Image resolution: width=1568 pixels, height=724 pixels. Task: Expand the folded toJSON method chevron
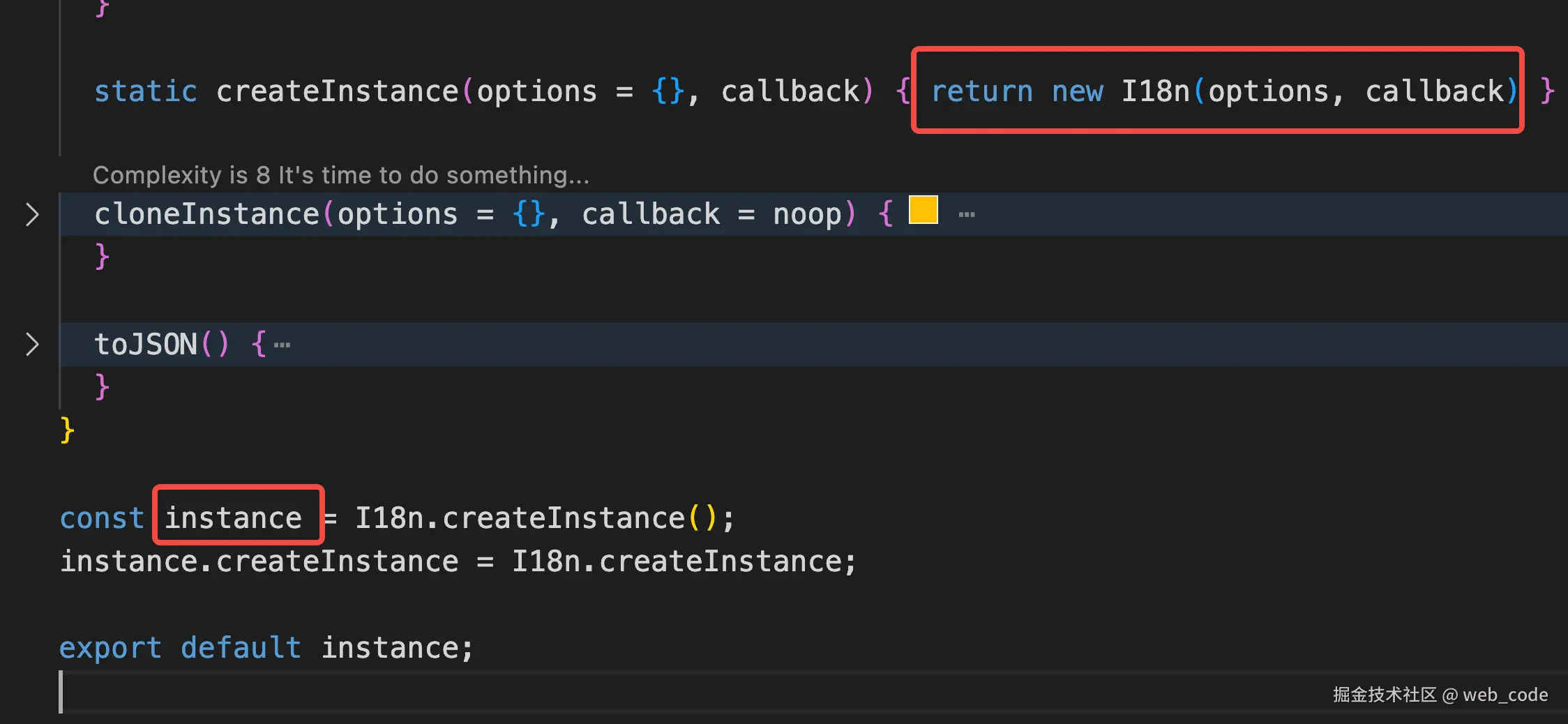click(32, 345)
